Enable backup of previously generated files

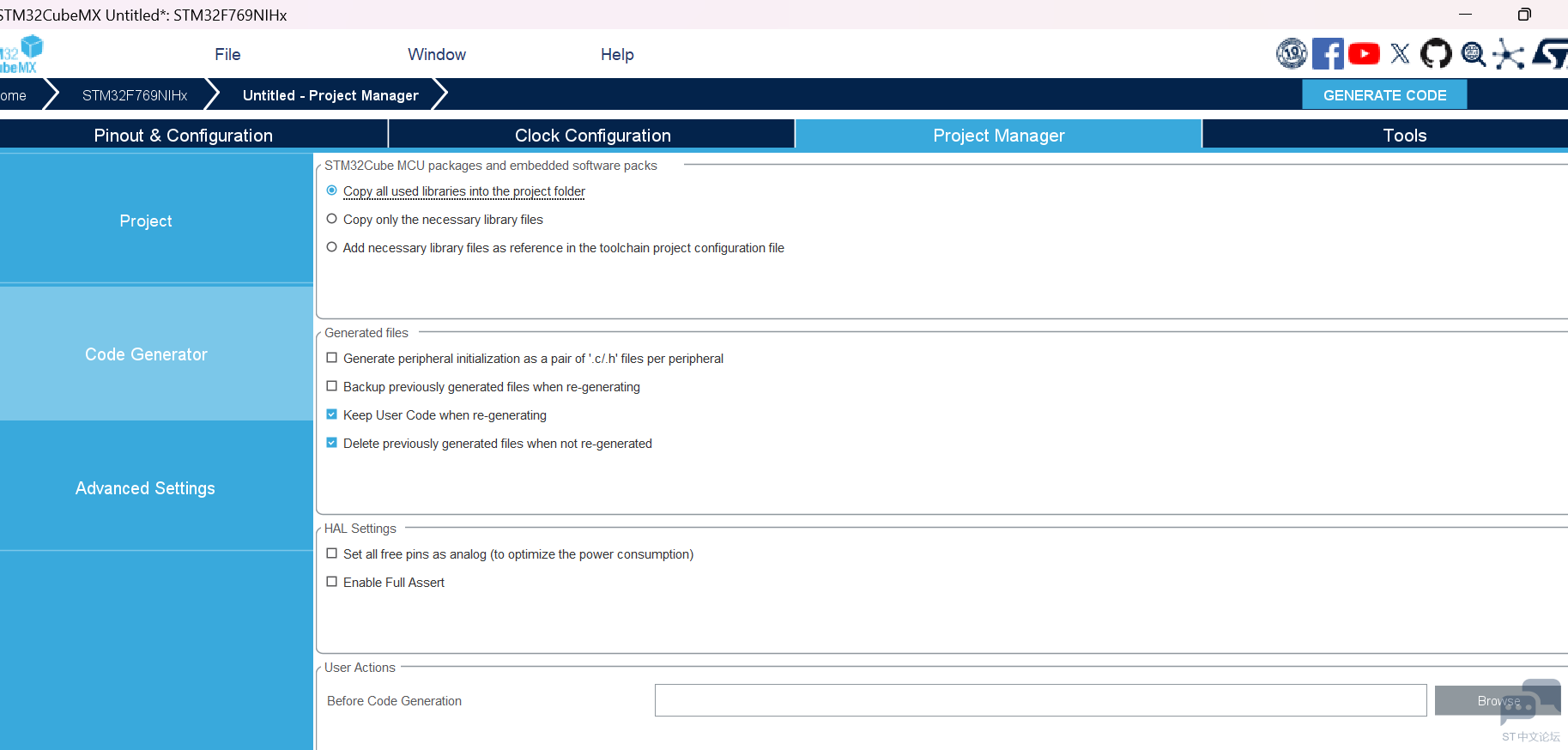(x=332, y=386)
